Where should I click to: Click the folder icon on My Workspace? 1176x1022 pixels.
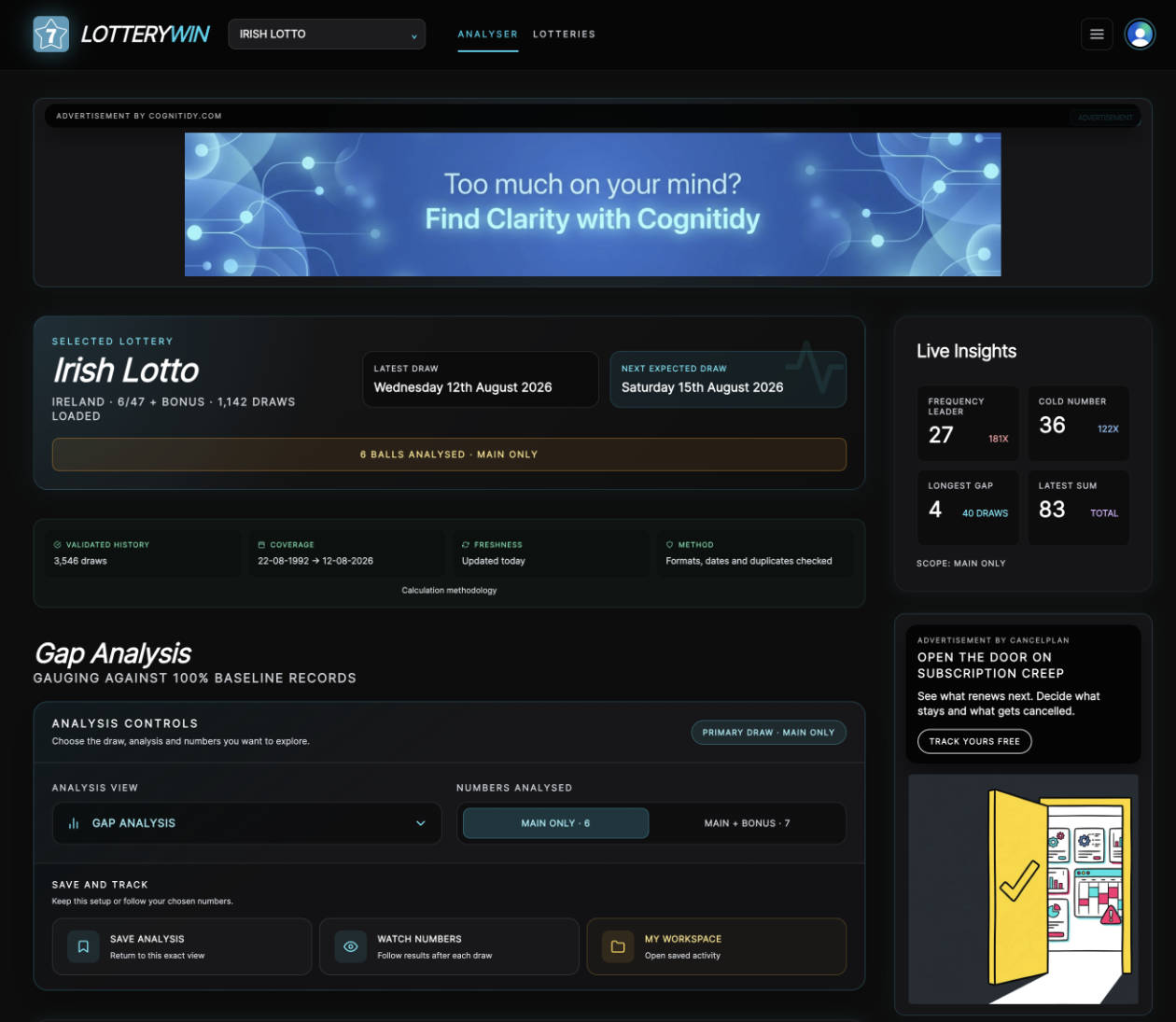click(x=618, y=946)
